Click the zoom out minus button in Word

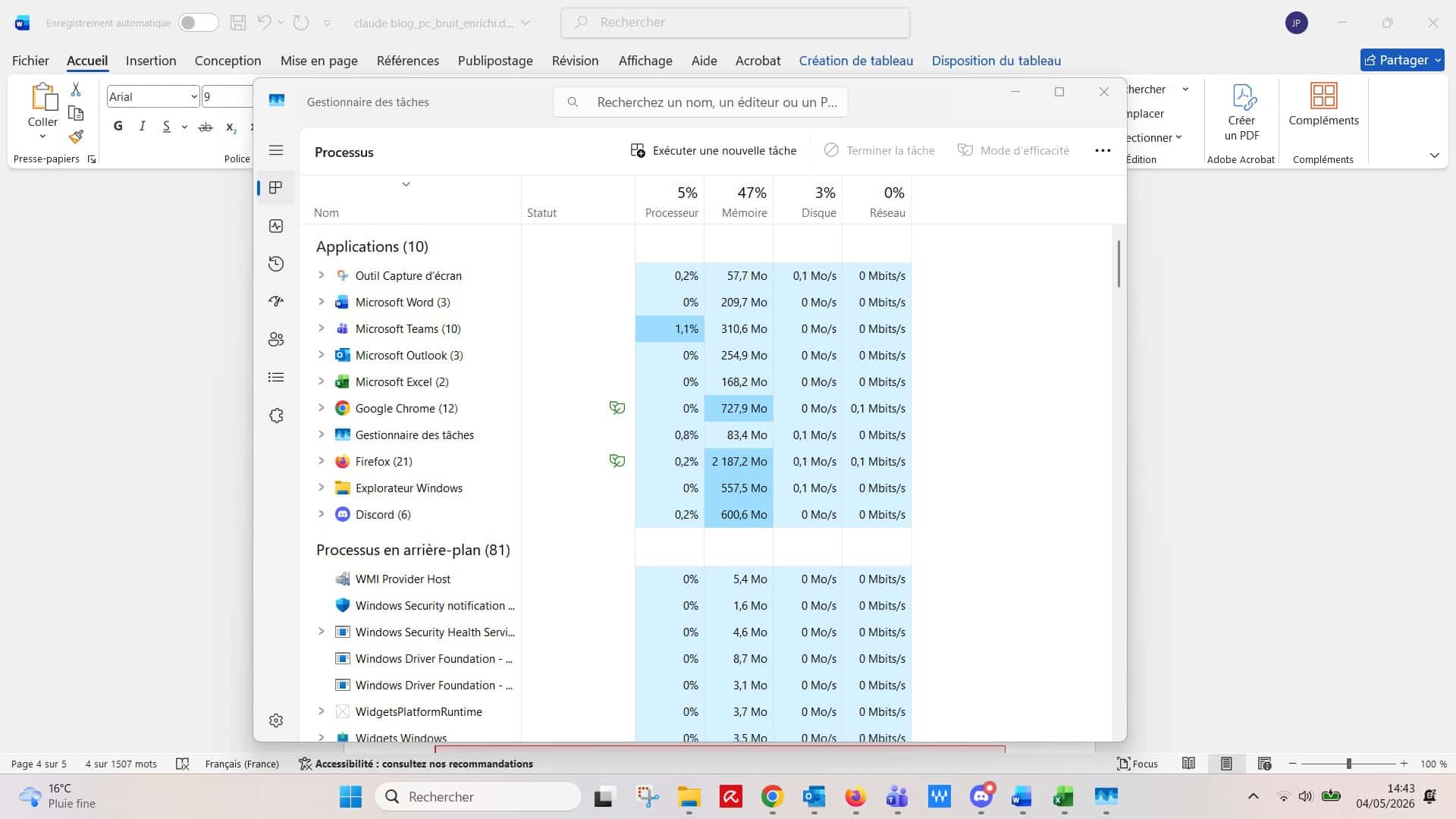[x=1293, y=764]
